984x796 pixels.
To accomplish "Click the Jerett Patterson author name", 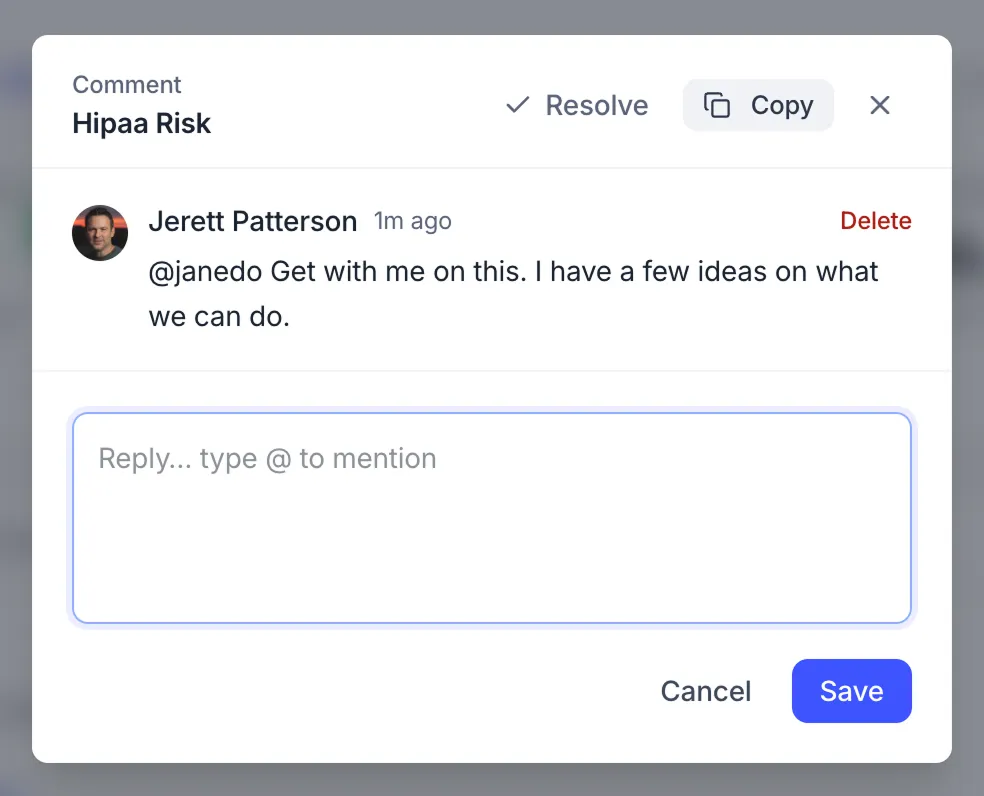I will point(253,222).
